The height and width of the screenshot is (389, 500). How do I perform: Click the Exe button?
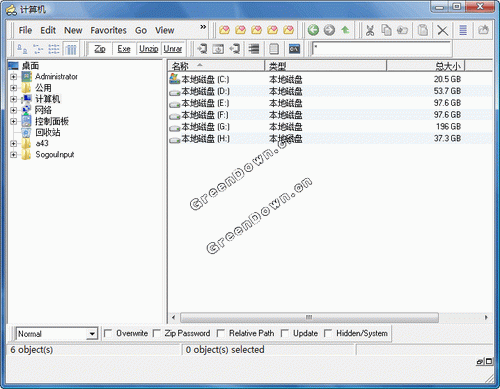(124, 49)
